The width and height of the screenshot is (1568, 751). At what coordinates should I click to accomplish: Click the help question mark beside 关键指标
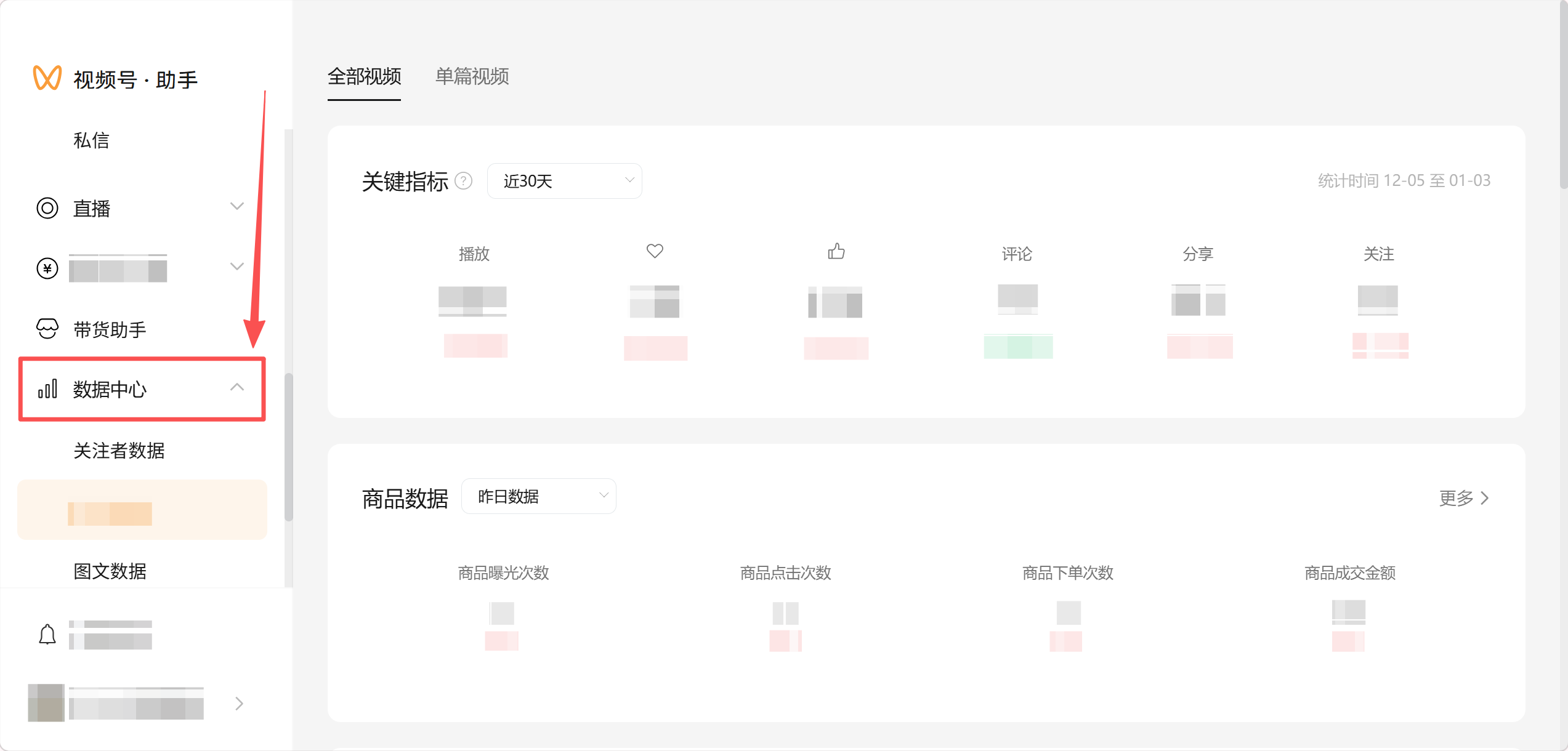coord(463,181)
